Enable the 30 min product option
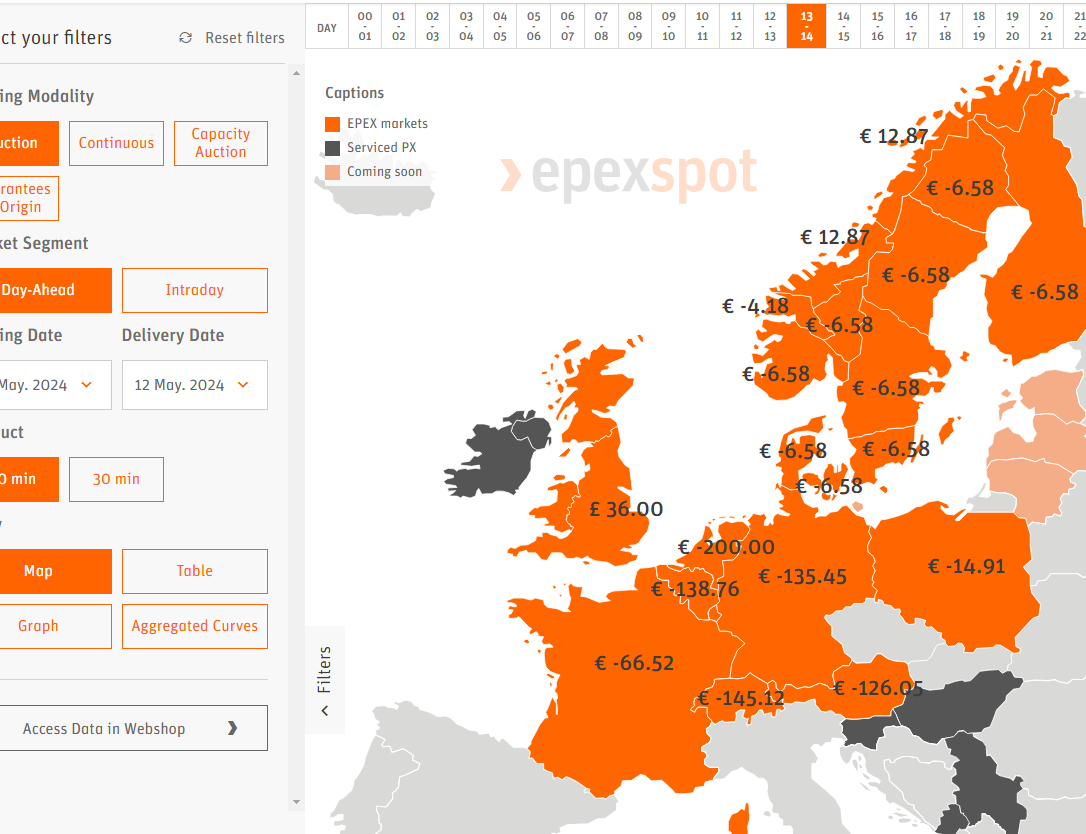 (x=116, y=479)
